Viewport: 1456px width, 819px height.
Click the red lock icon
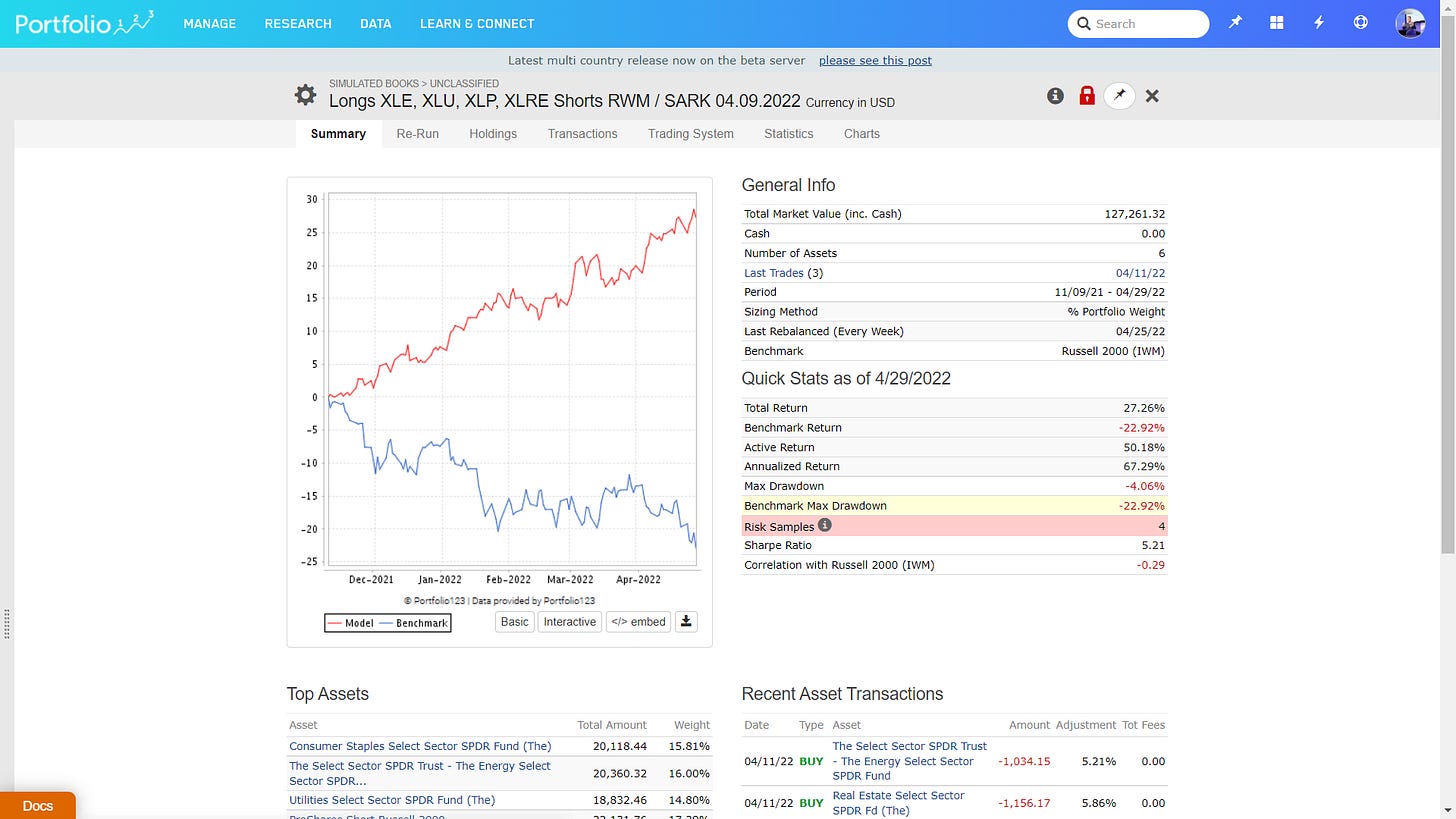click(x=1087, y=96)
